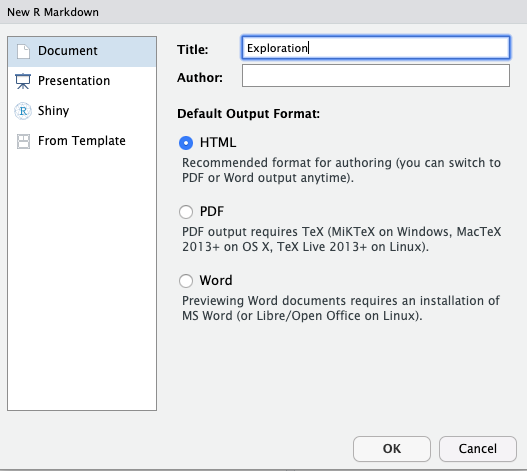
Task: Click the From Template layout icon
Action: point(23,141)
